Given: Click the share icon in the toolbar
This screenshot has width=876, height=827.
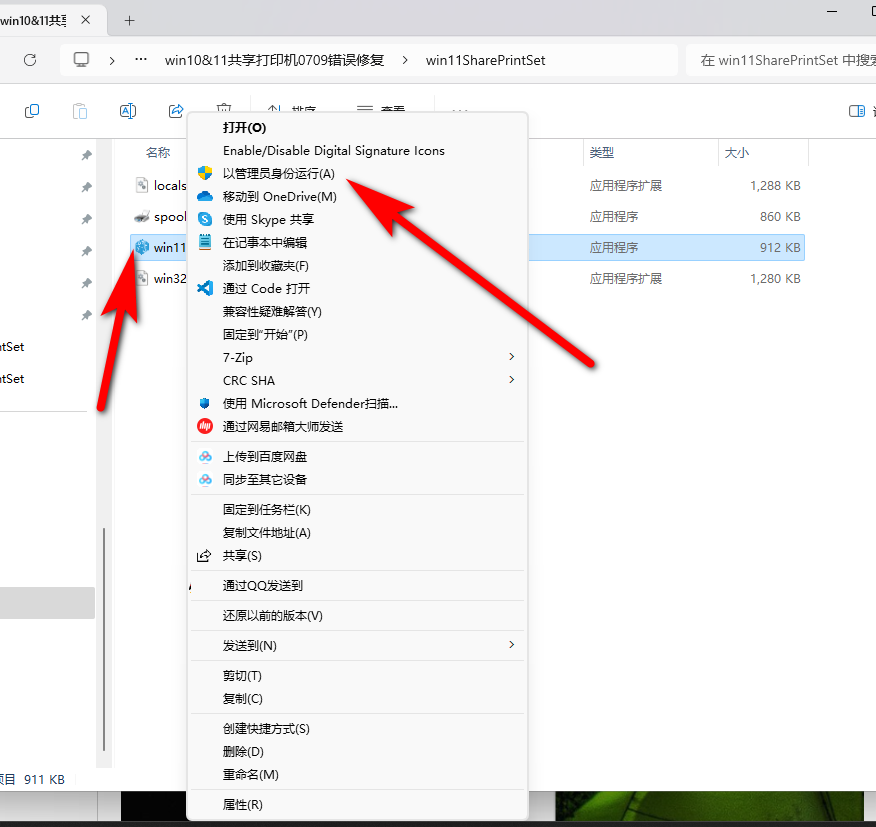Looking at the screenshot, I should (x=176, y=111).
